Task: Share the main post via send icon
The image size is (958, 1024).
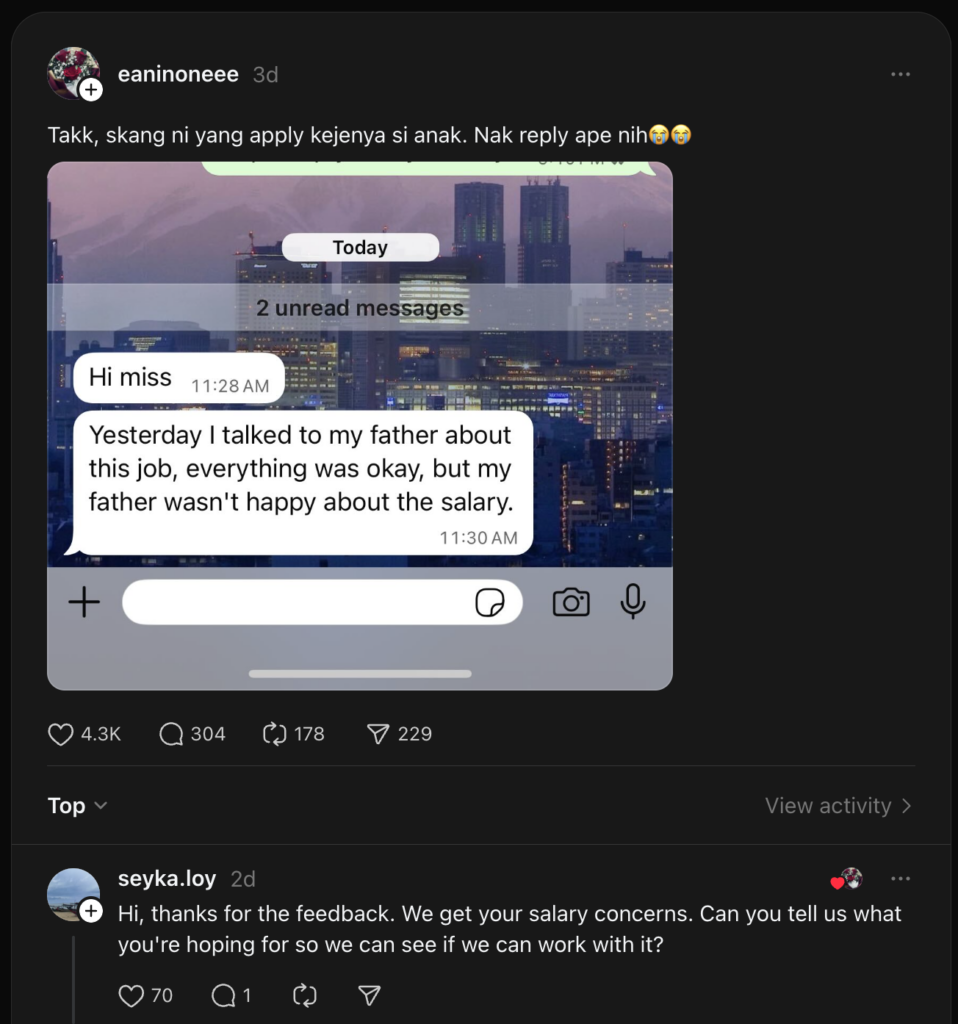Action: (378, 735)
